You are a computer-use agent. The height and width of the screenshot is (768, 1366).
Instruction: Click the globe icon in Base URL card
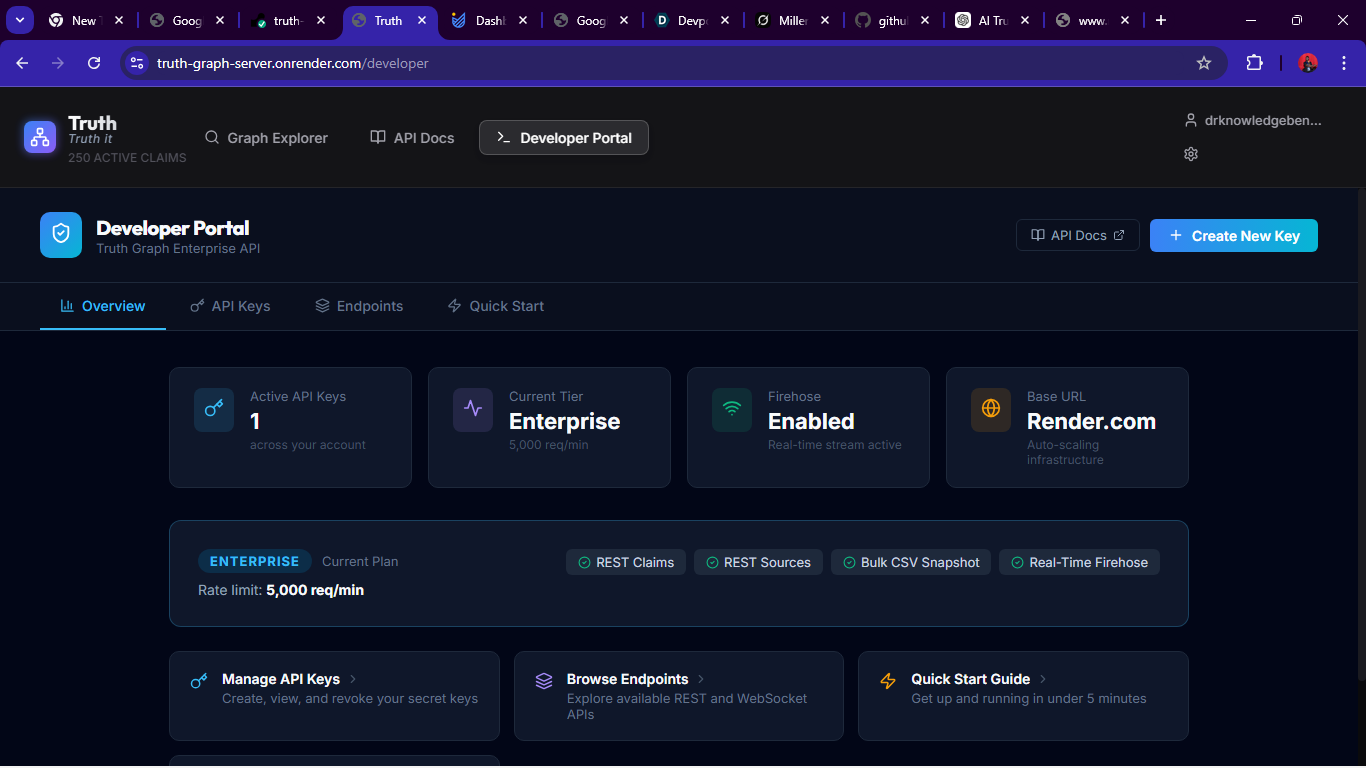(991, 409)
